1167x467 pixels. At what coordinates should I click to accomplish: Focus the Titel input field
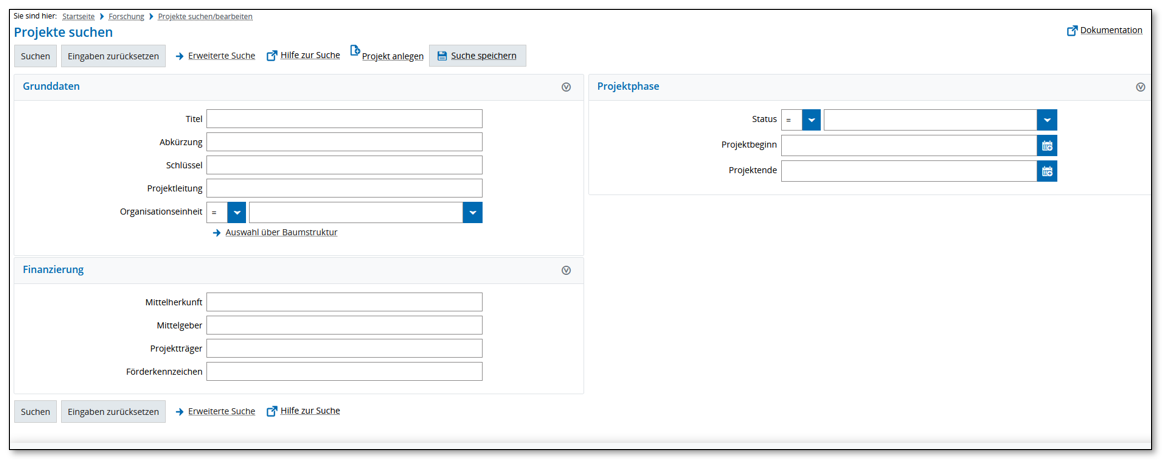(344, 119)
